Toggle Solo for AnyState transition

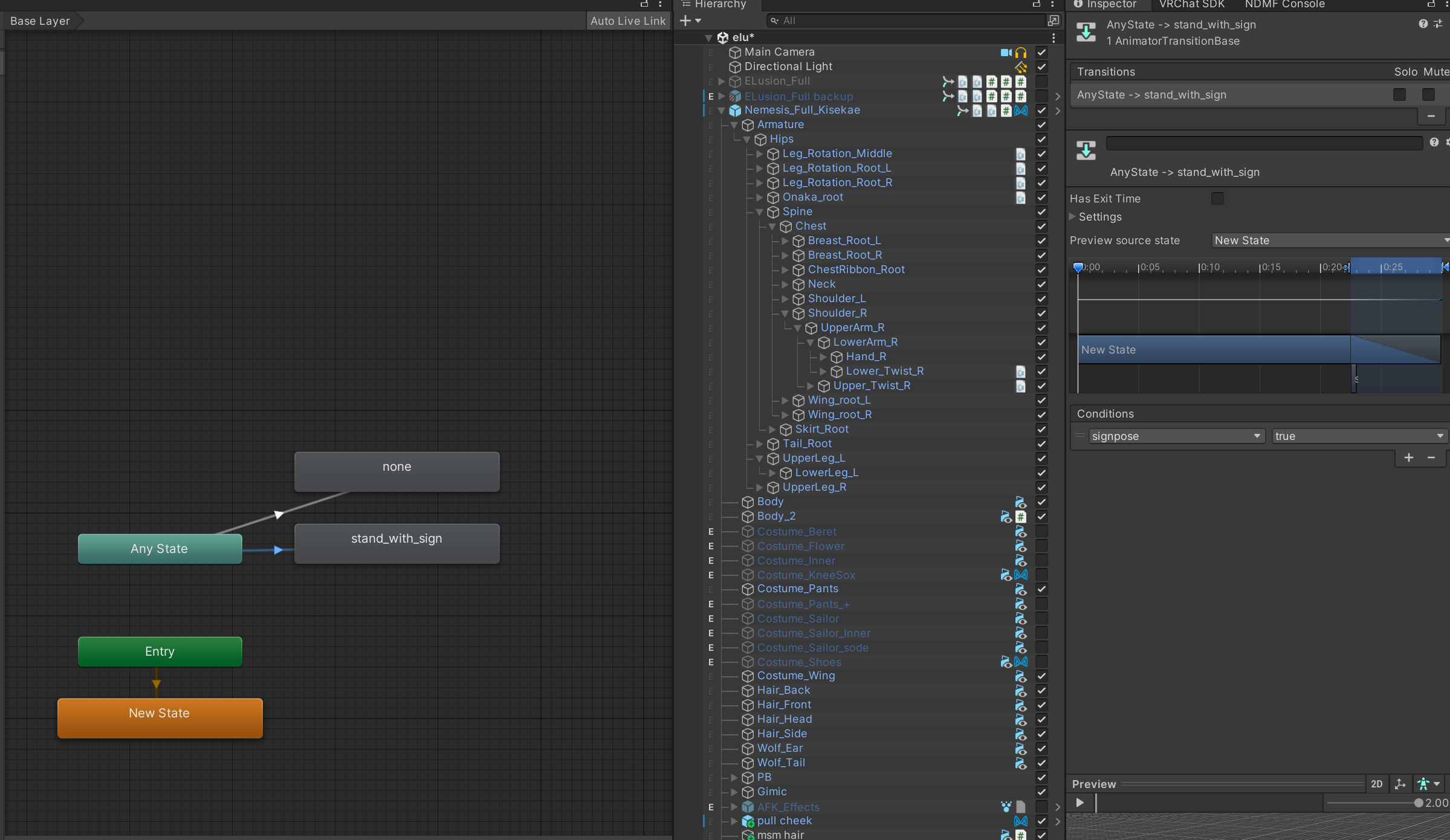point(1399,95)
